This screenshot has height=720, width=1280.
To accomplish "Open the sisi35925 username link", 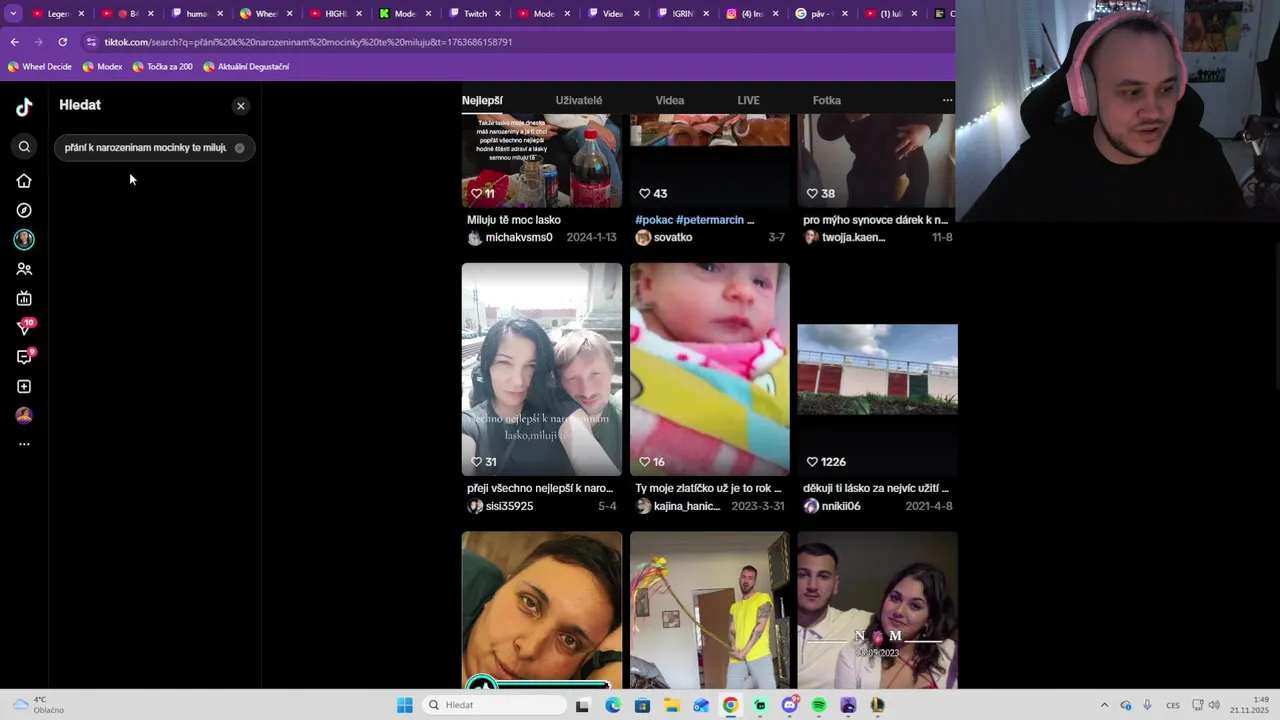I will (x=509, y=506).
